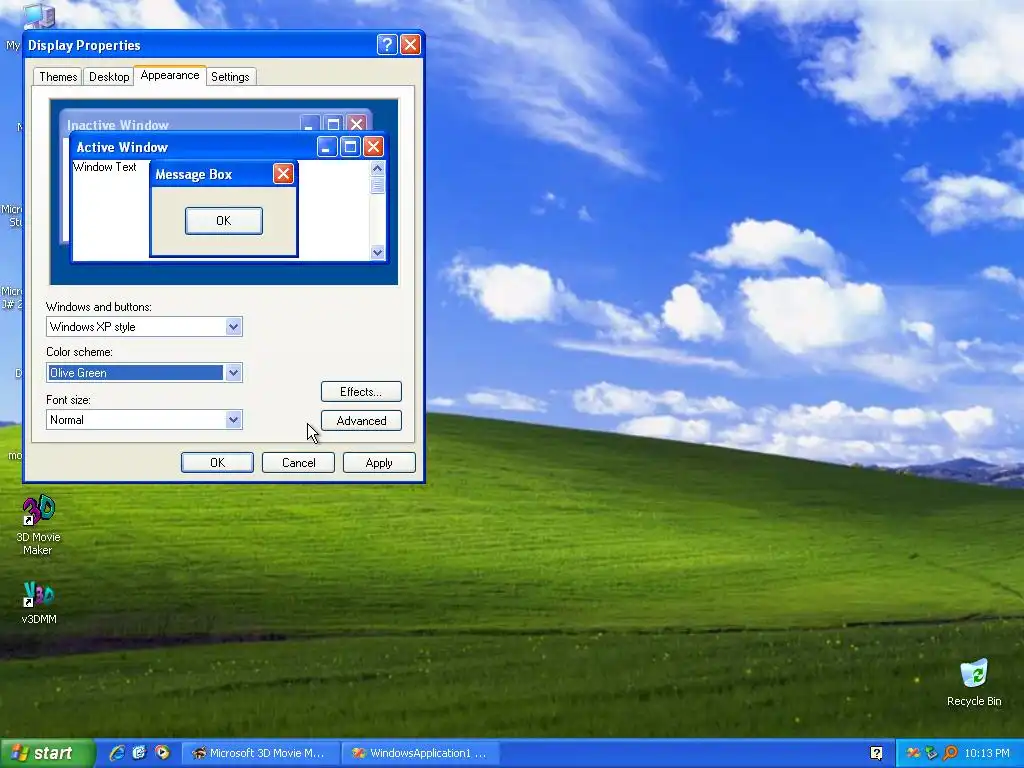Launch Internet Explorer from Quick Launch
Image resolution: width=1024 pixels, height=768 pixels.
tap(117, 753)
